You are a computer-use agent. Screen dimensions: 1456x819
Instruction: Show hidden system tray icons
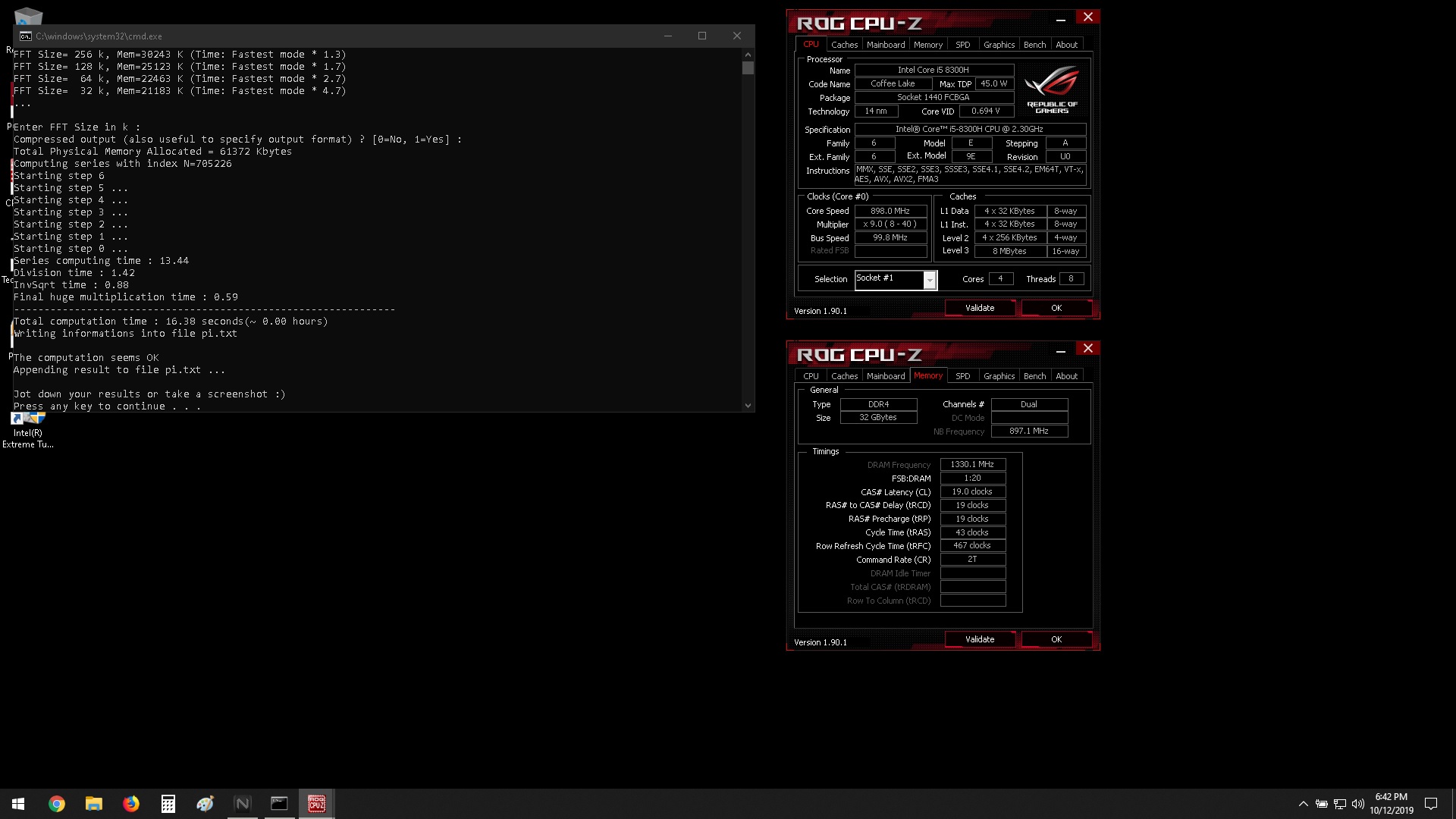tap(1303, 804)
